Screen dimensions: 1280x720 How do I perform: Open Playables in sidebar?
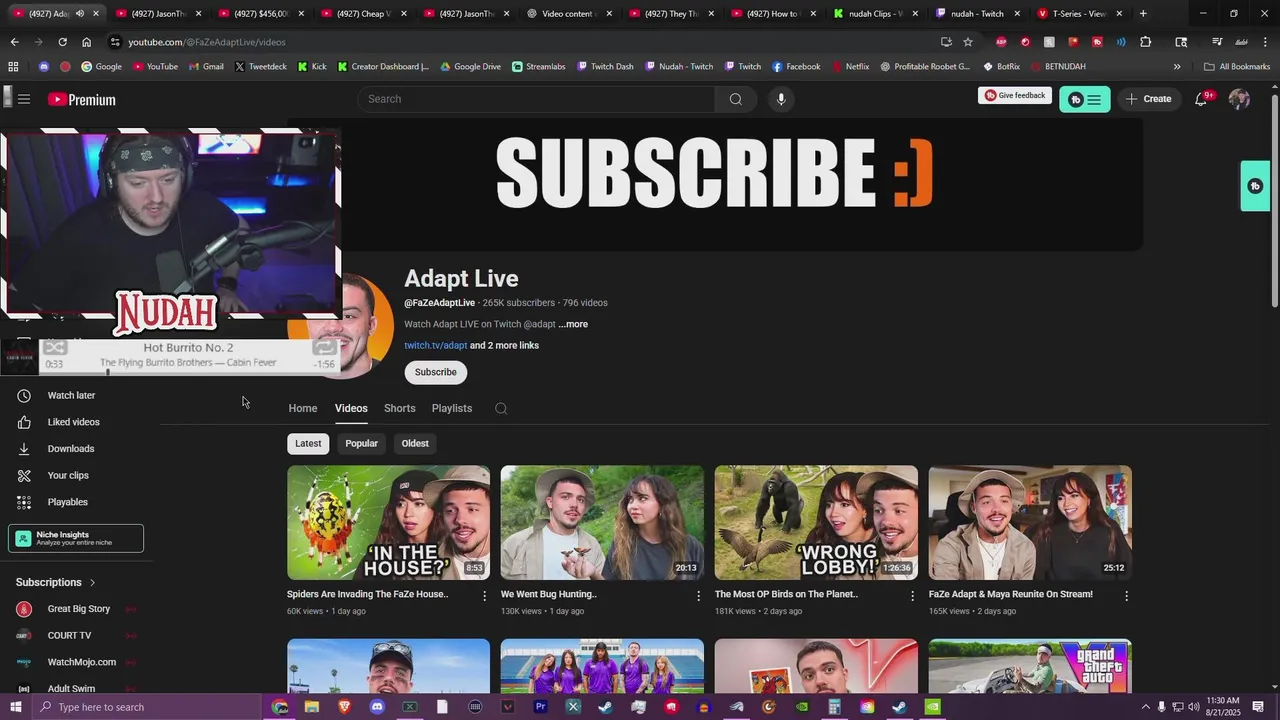point(67,502)
